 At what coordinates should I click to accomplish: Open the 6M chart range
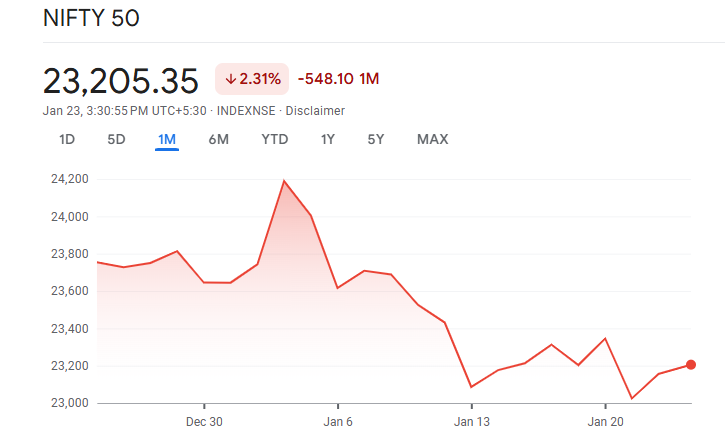point(218,139)
